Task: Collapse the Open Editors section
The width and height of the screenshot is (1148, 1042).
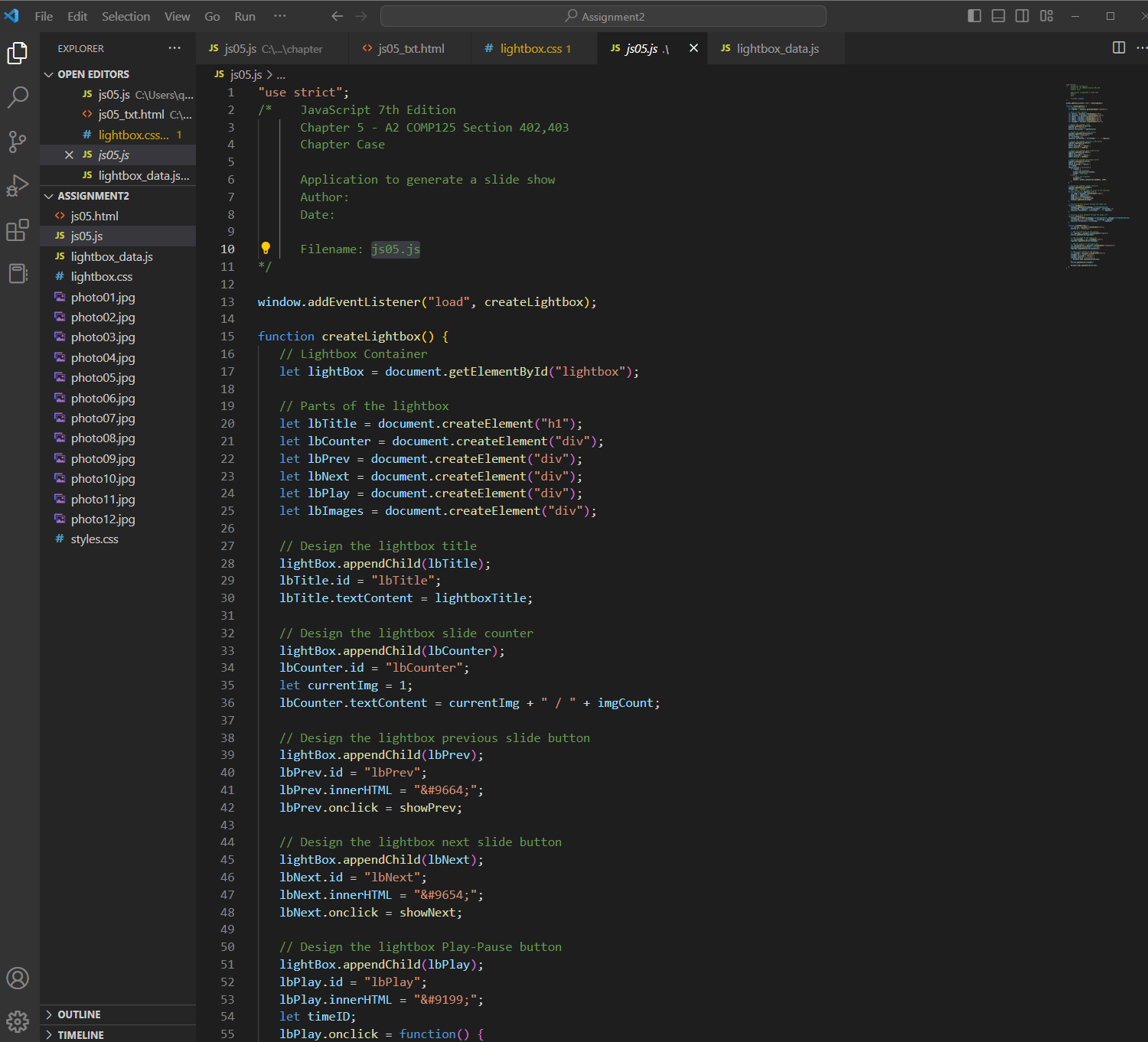Action: coord(118,74)
